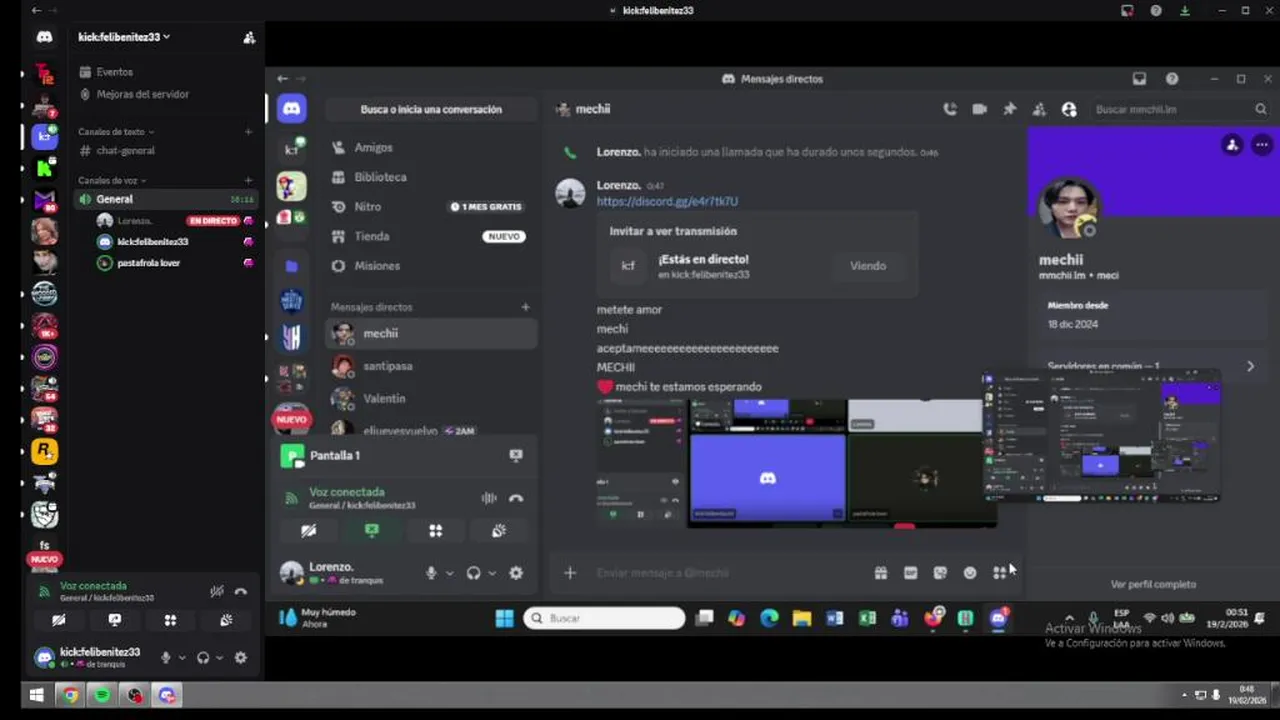The image size is (1280, 720).
Task: Start voice call with mechii
Action: (950, 109)
